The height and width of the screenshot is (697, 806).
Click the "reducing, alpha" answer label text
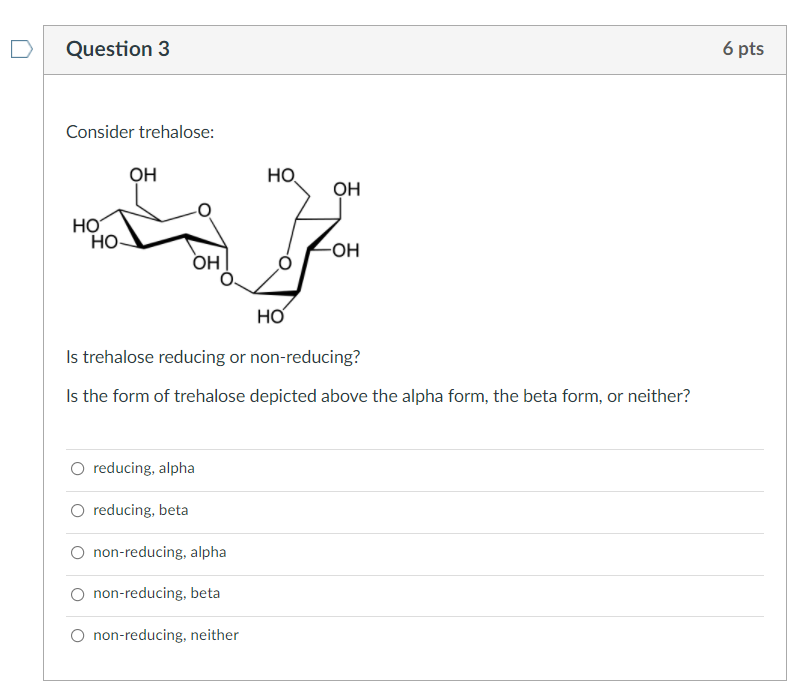click(x=144, y=468)
